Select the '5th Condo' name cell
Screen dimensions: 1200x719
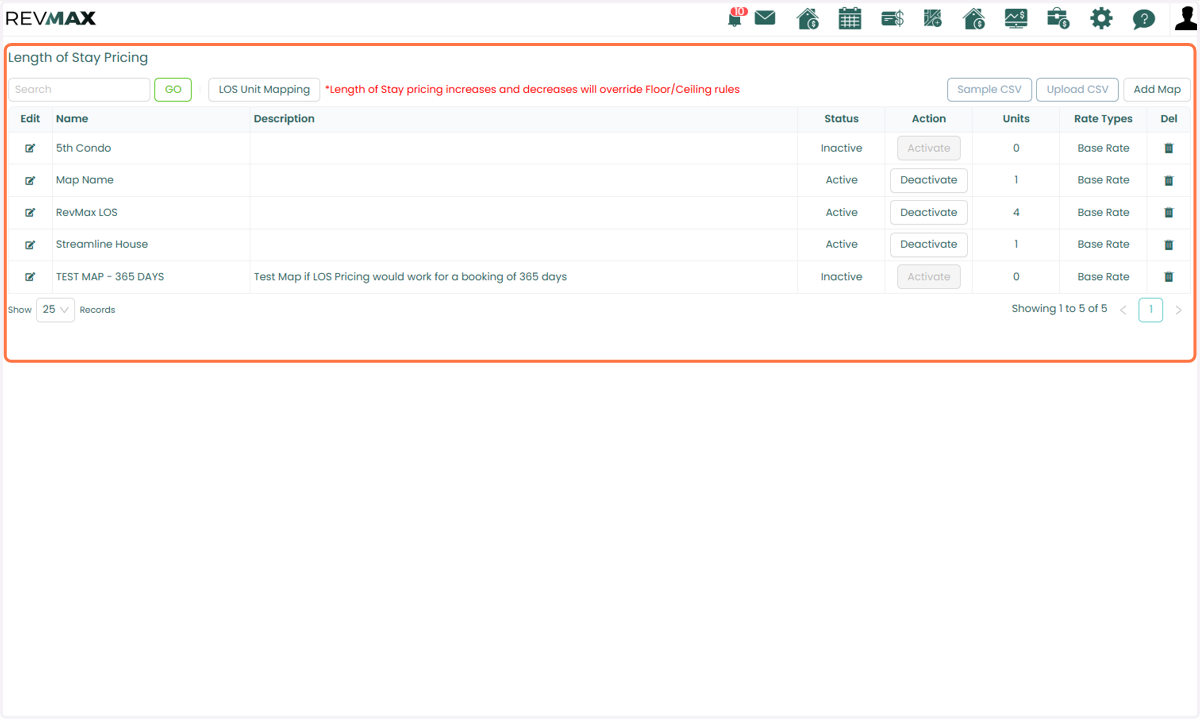83,148
